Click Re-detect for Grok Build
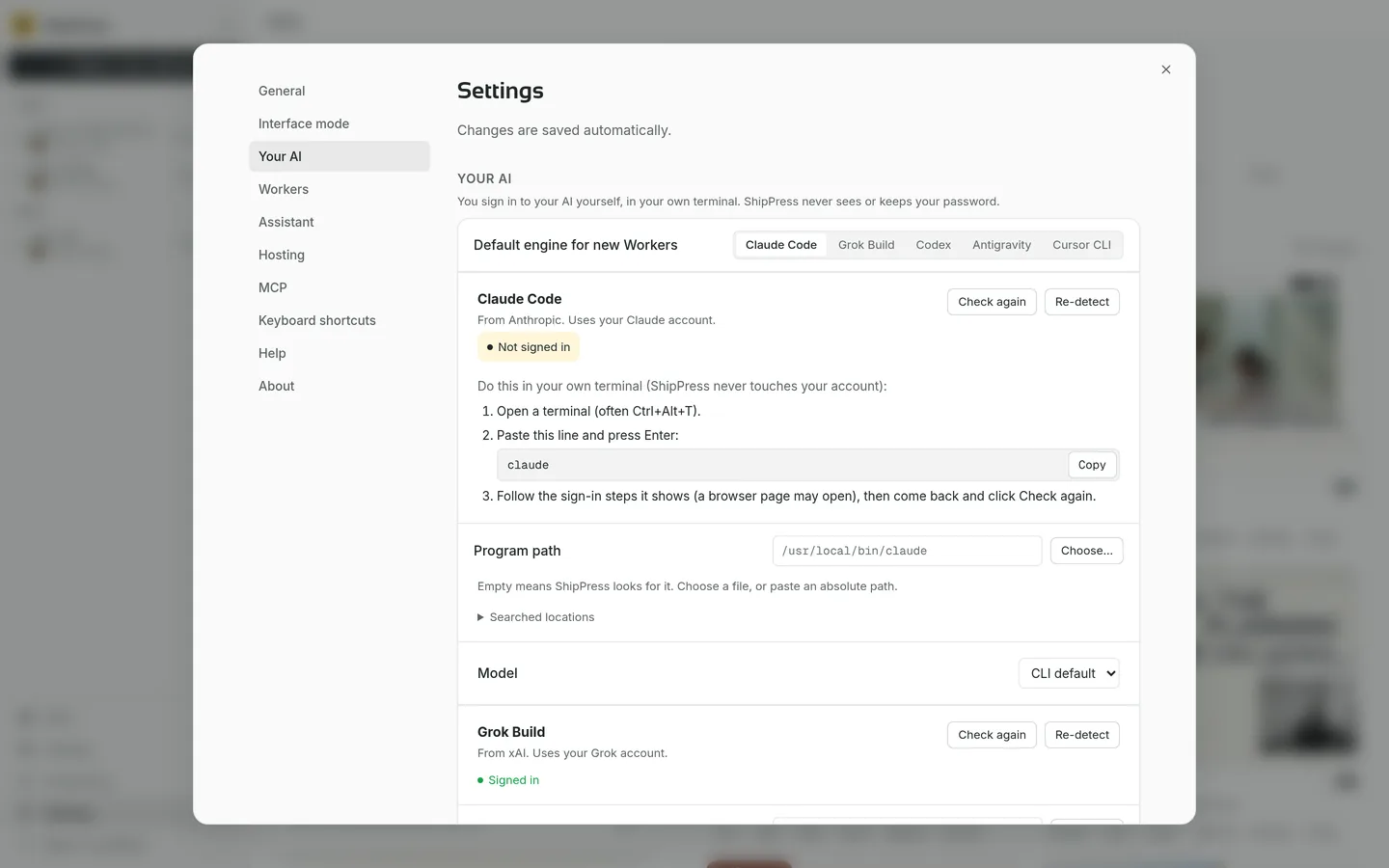This screenshot has width=1389, height=868. [1082, 735]
